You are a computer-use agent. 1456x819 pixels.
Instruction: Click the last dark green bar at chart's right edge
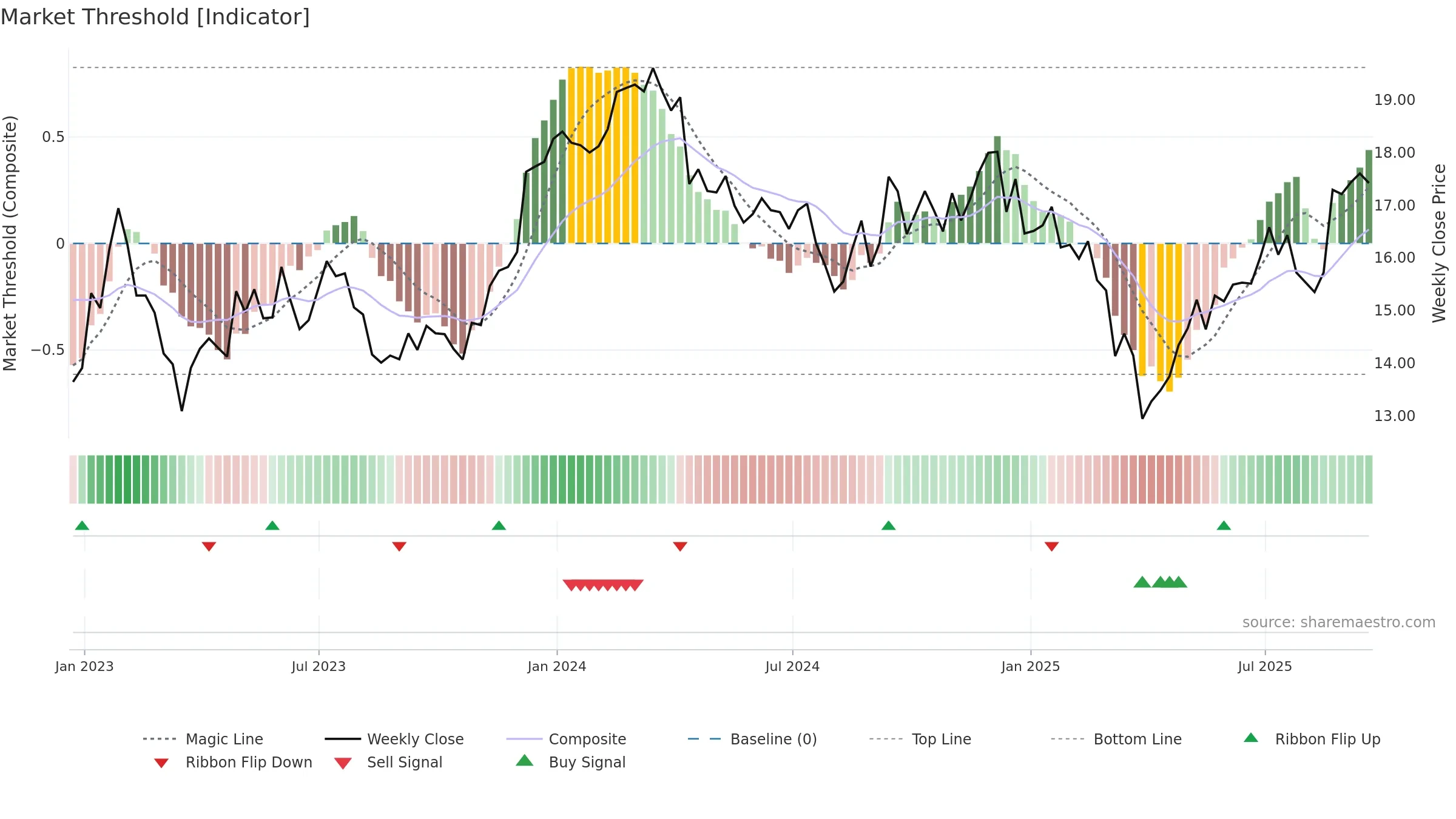click(x=1369, y=197)
